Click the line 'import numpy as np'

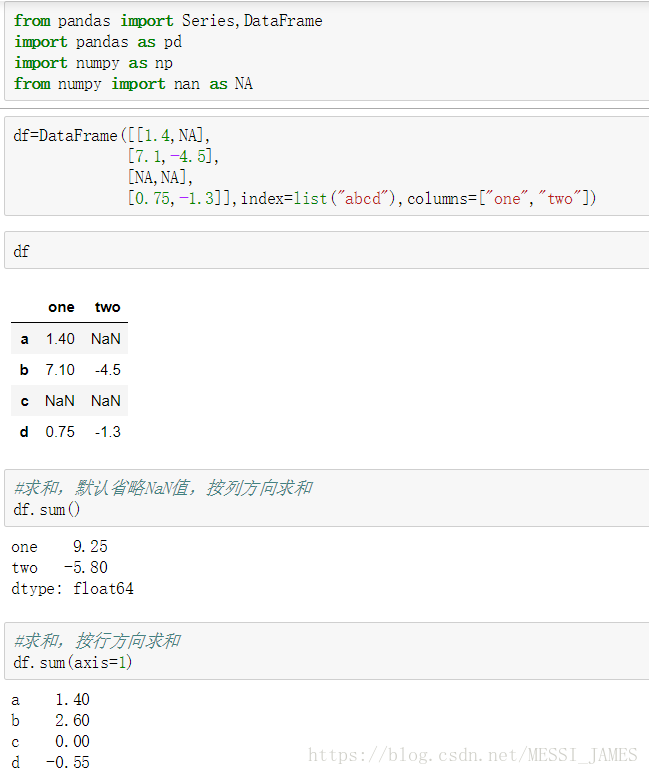pos(93,63)
